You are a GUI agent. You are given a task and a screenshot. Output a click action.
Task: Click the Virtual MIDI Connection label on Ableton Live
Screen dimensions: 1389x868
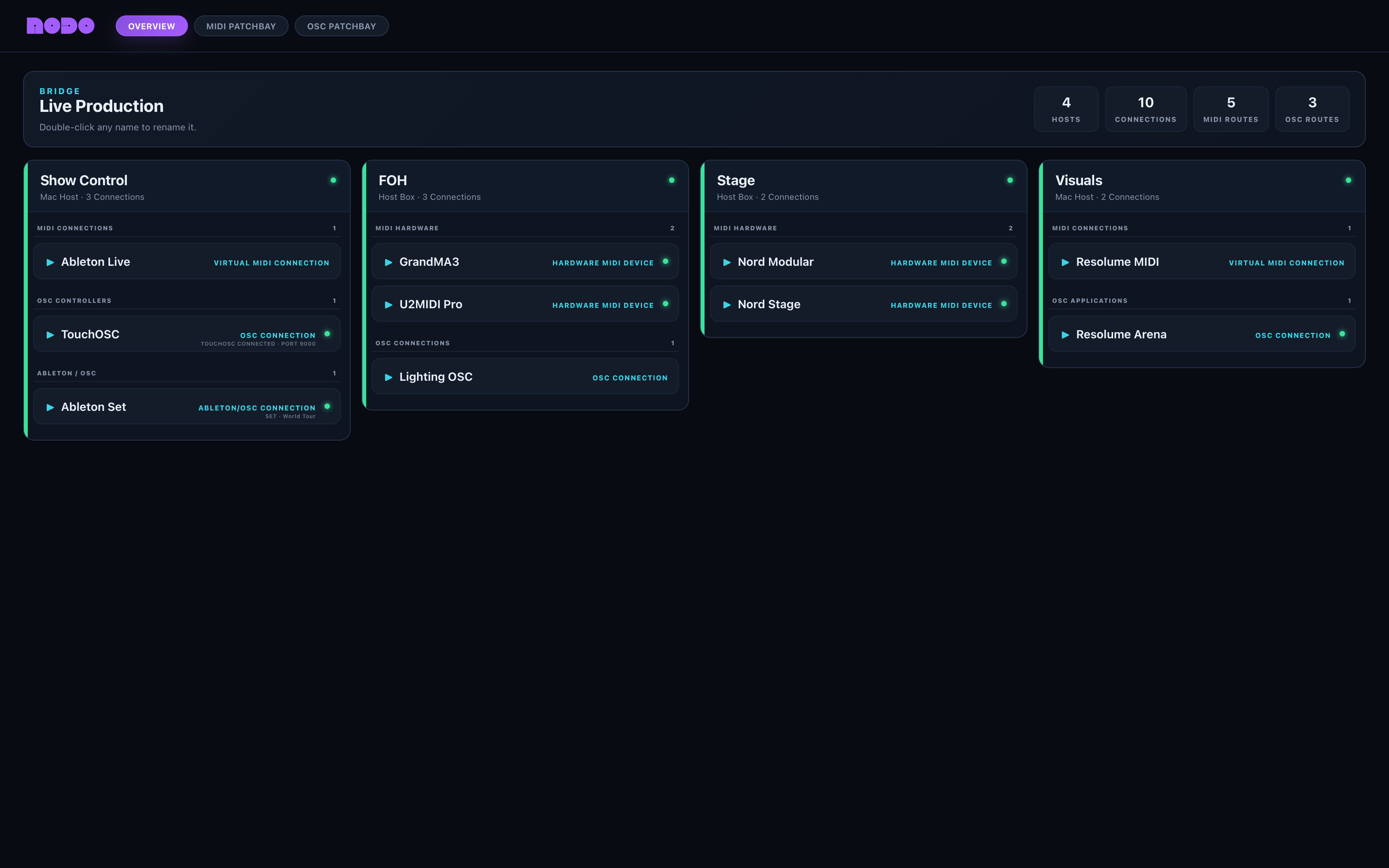[x=272, y=263]
